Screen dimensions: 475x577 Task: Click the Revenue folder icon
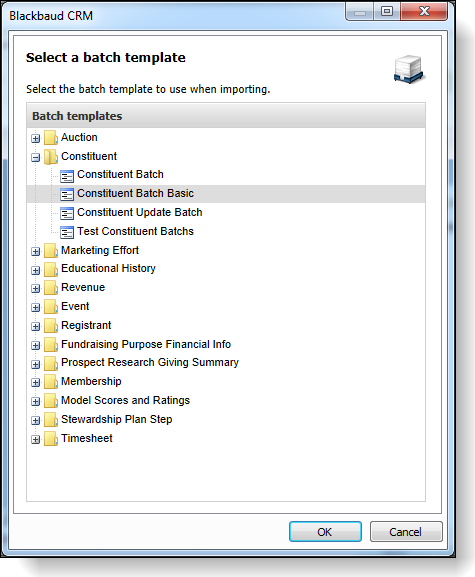pos(51,288)
